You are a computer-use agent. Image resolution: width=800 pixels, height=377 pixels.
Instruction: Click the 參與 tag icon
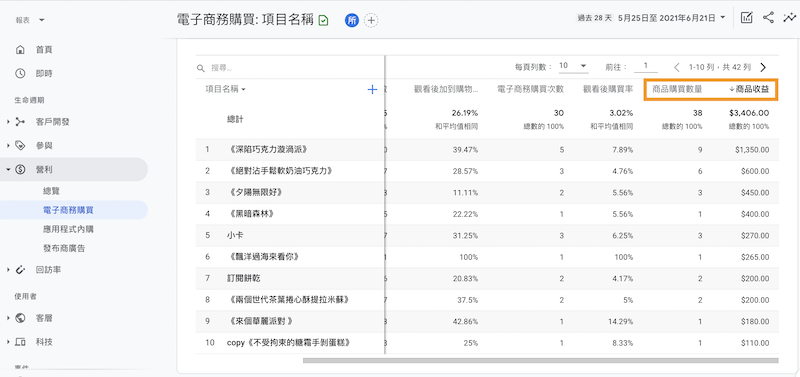(x=20, y=145)
